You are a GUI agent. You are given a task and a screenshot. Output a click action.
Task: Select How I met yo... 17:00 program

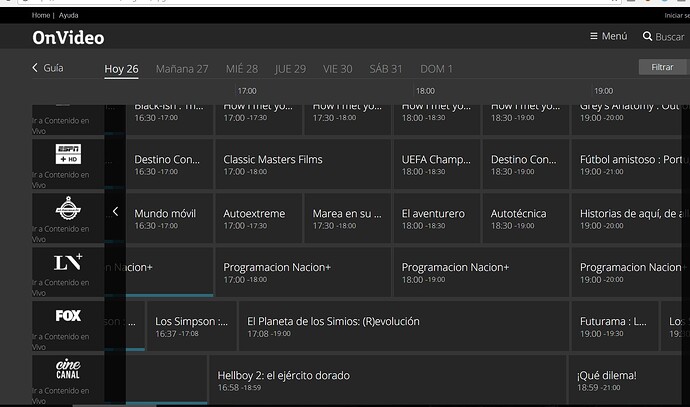pos(258,118)
